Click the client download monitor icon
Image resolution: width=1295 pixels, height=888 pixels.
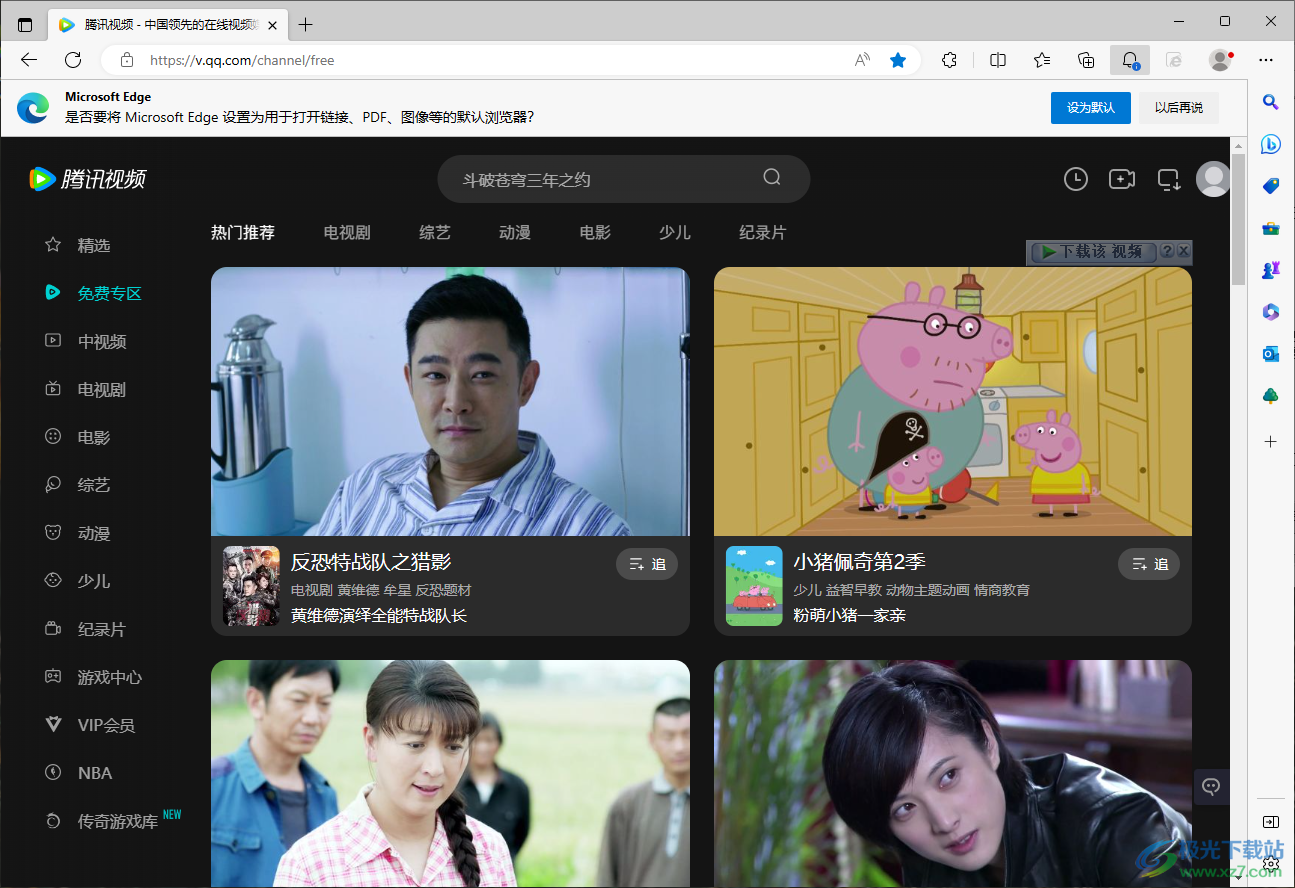[1169, 180]
